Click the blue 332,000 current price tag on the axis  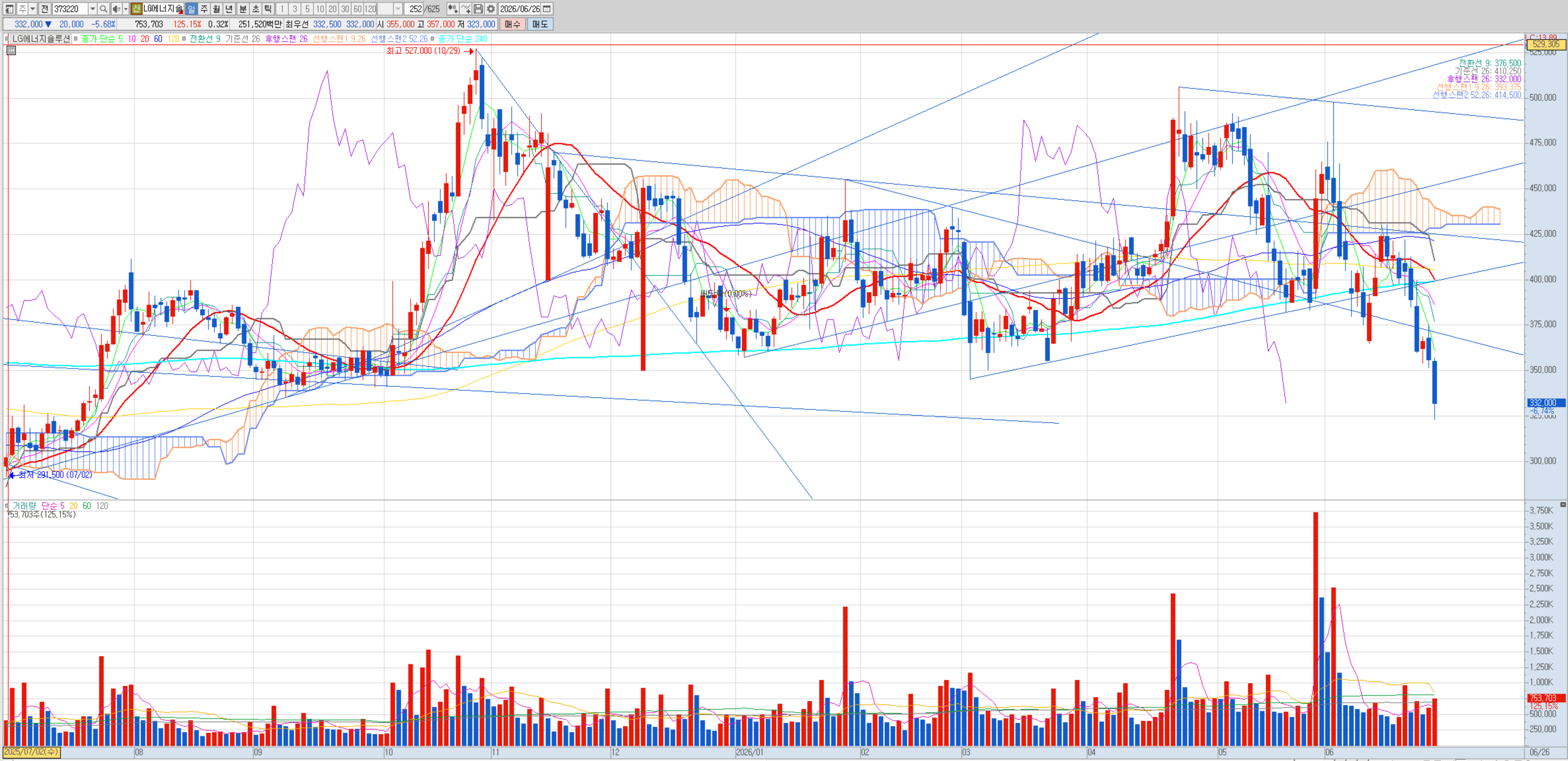click(x=1546, y=403)
